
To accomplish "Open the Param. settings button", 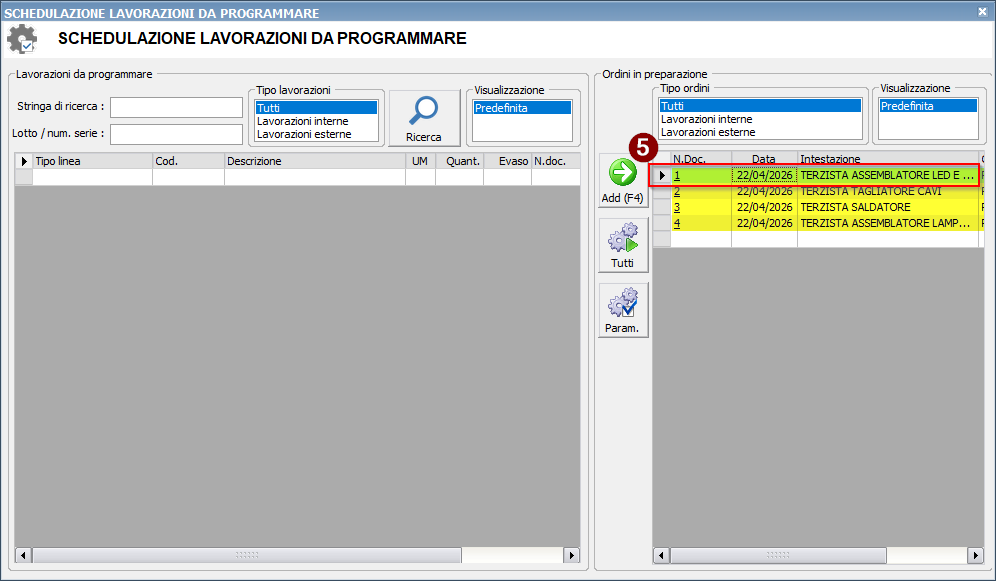I will 622,310.
